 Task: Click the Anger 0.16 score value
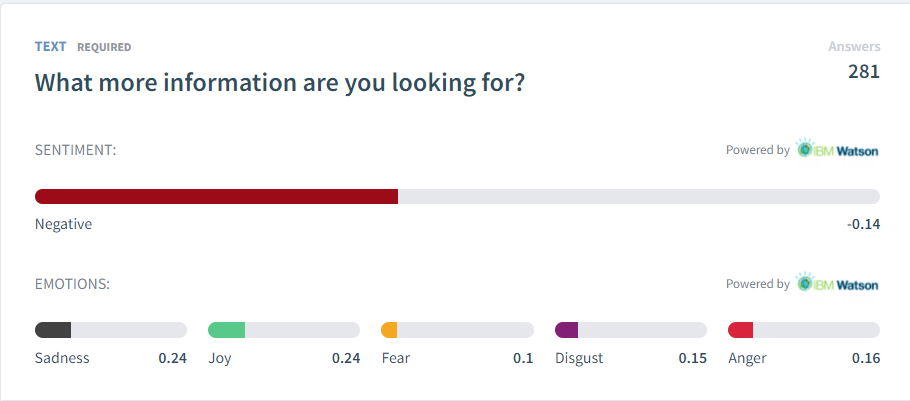[x=866, y=358]
